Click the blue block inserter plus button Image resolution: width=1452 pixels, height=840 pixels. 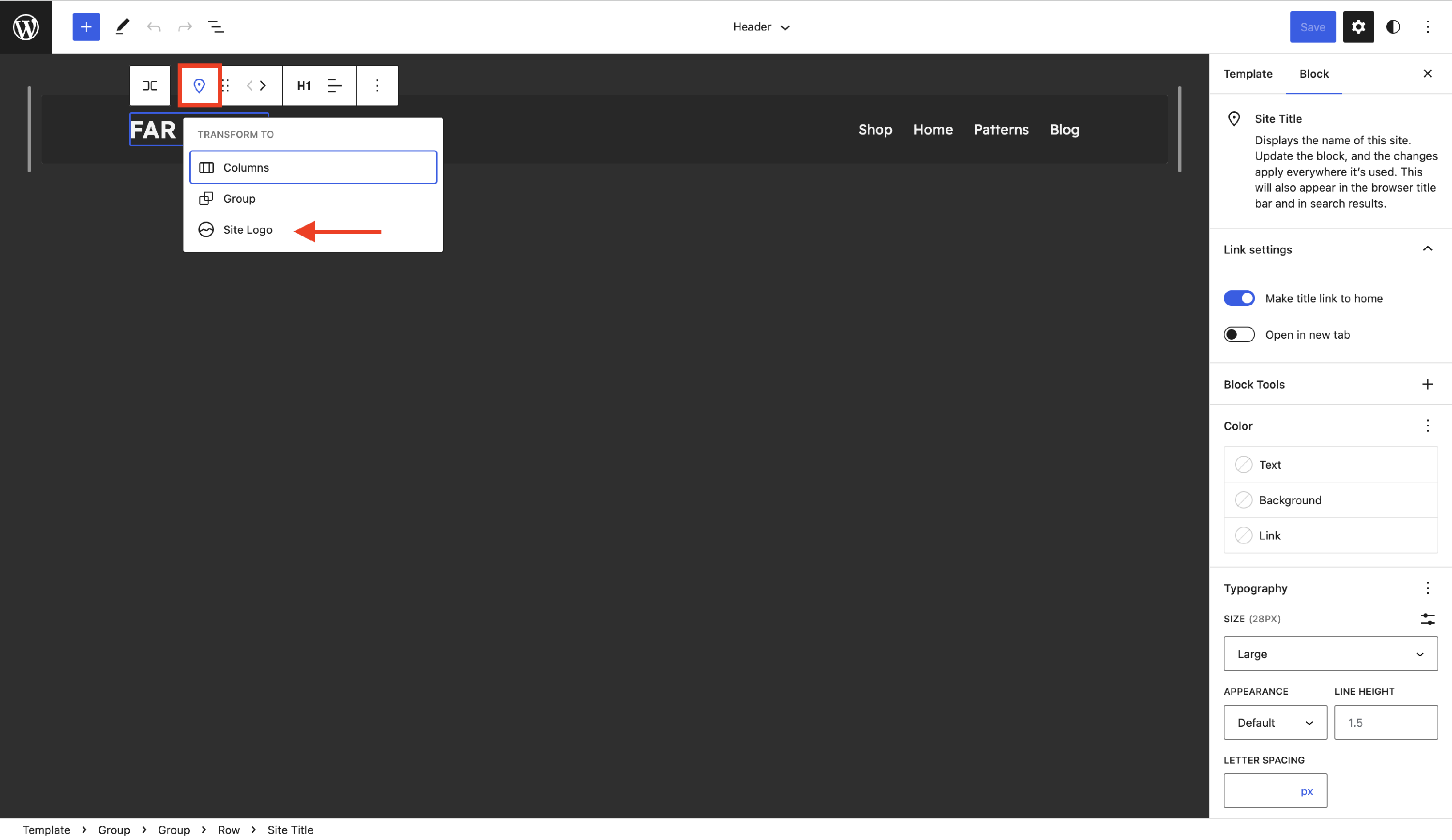[x=86, y=27]
